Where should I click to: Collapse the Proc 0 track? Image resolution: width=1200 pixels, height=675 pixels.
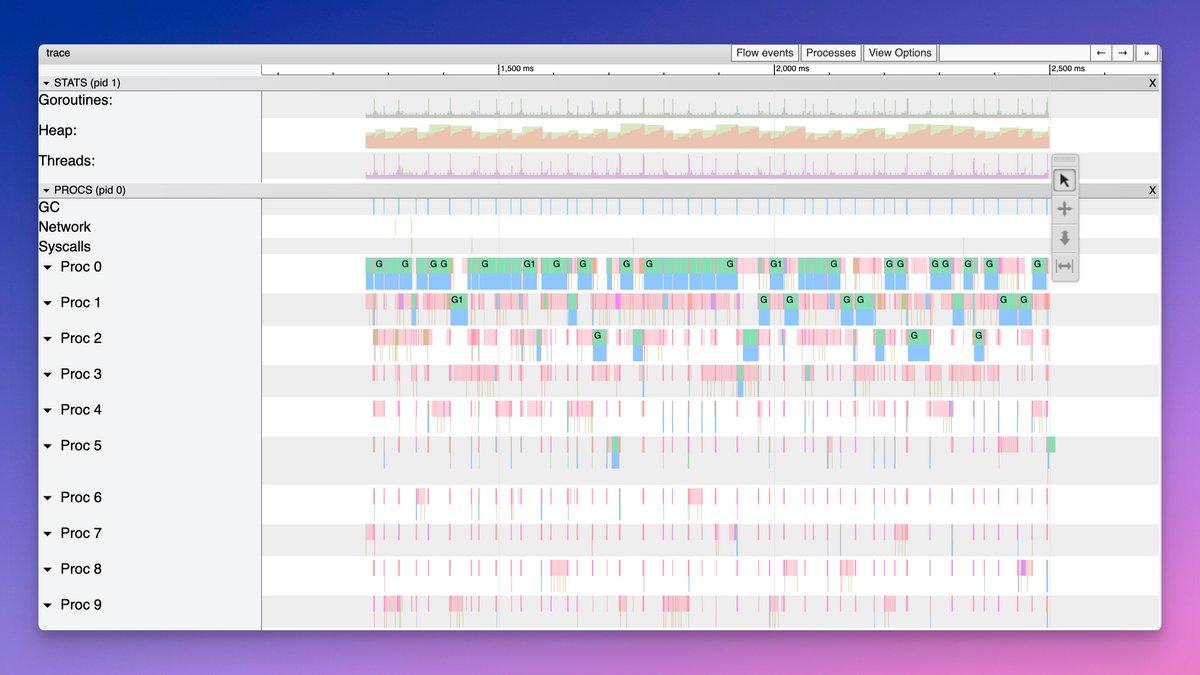[46, 267]
